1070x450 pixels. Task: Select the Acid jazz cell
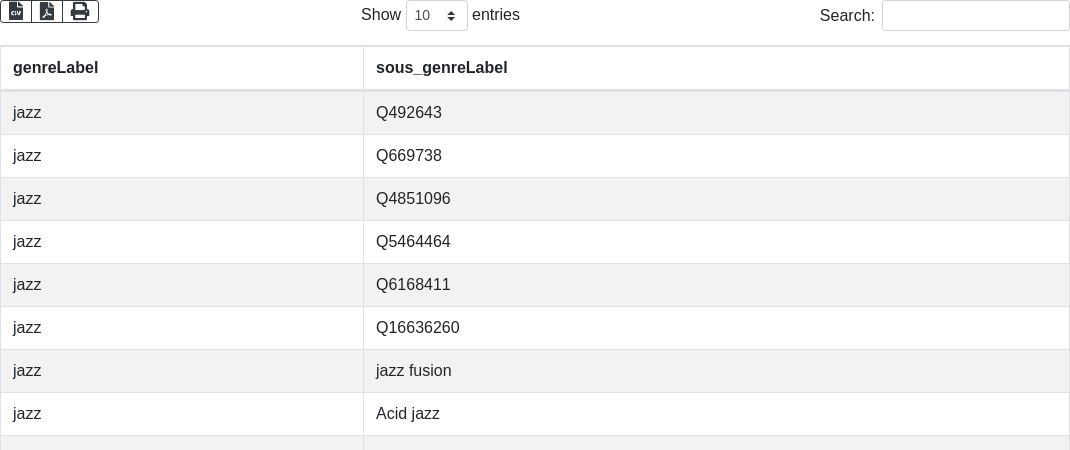pos(408,414)
